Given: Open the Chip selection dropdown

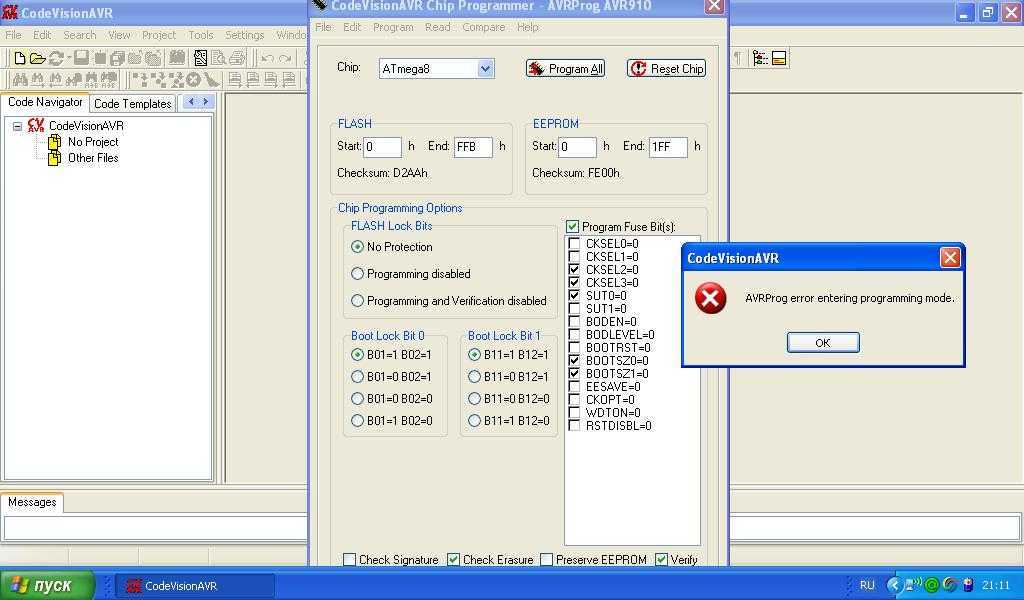Looking at the screenshot, I should (485, 69).
